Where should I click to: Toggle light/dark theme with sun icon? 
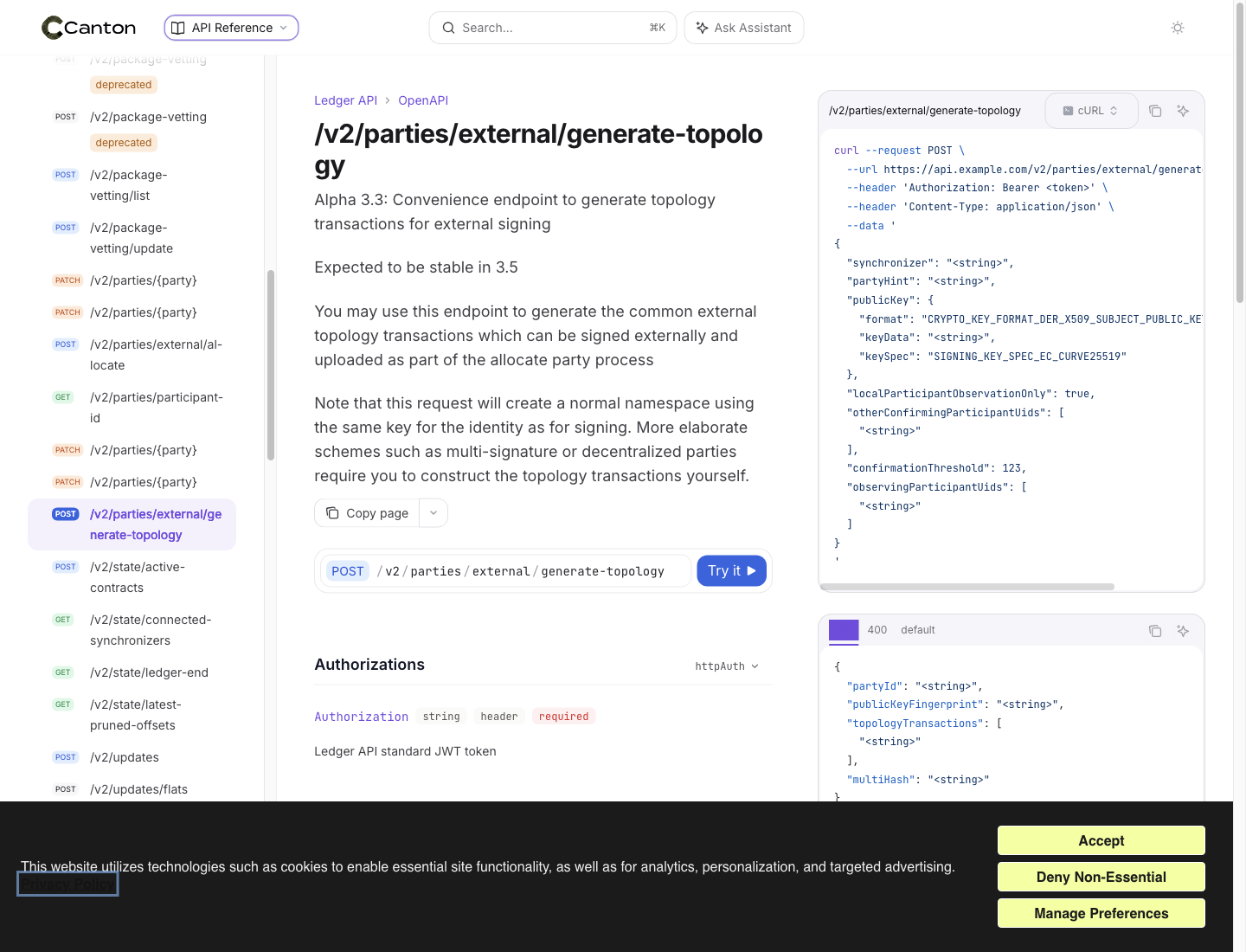pyautogui.click(x=1178, y=28)
